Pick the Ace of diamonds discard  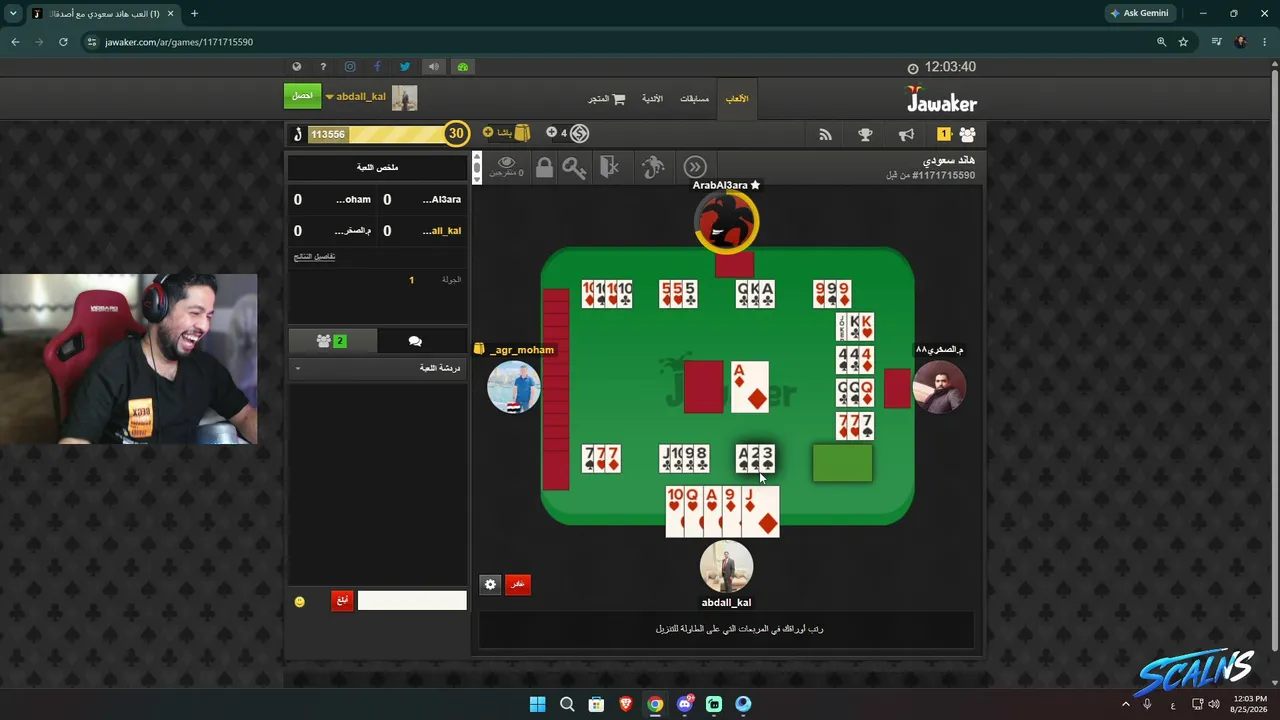coord(750,387)
